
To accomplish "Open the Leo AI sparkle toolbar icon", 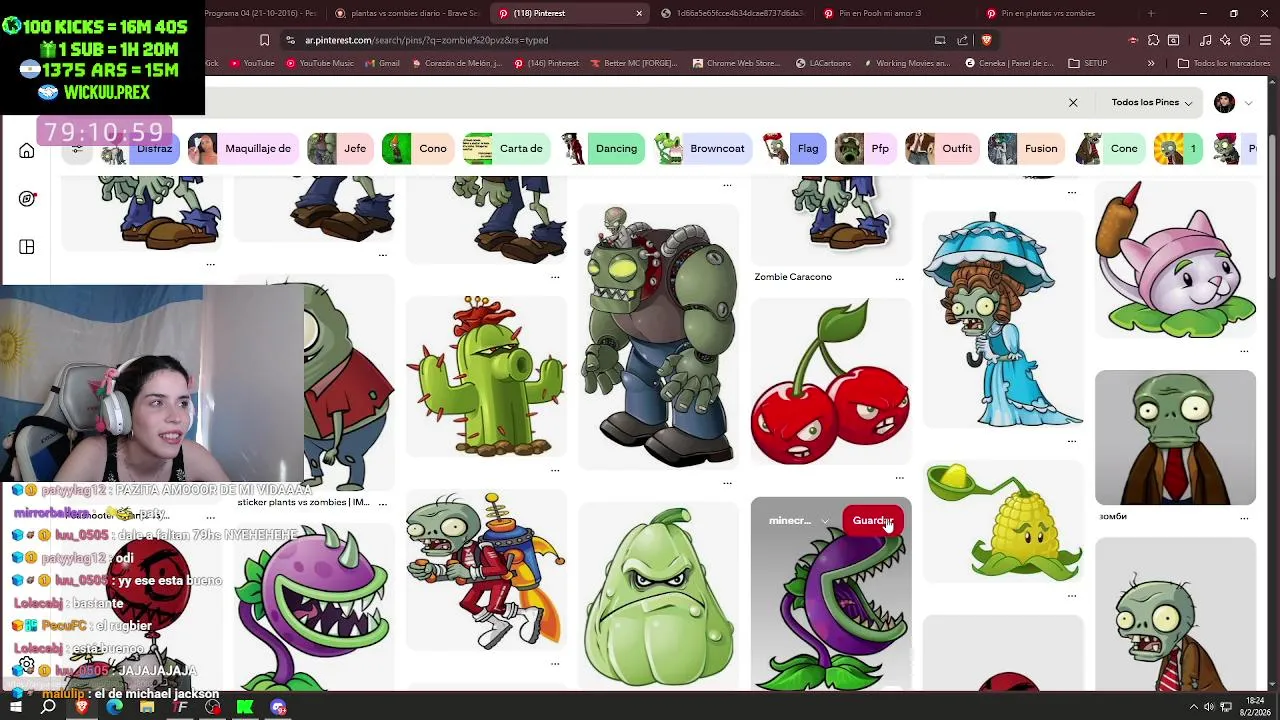I will [1225, 40].
